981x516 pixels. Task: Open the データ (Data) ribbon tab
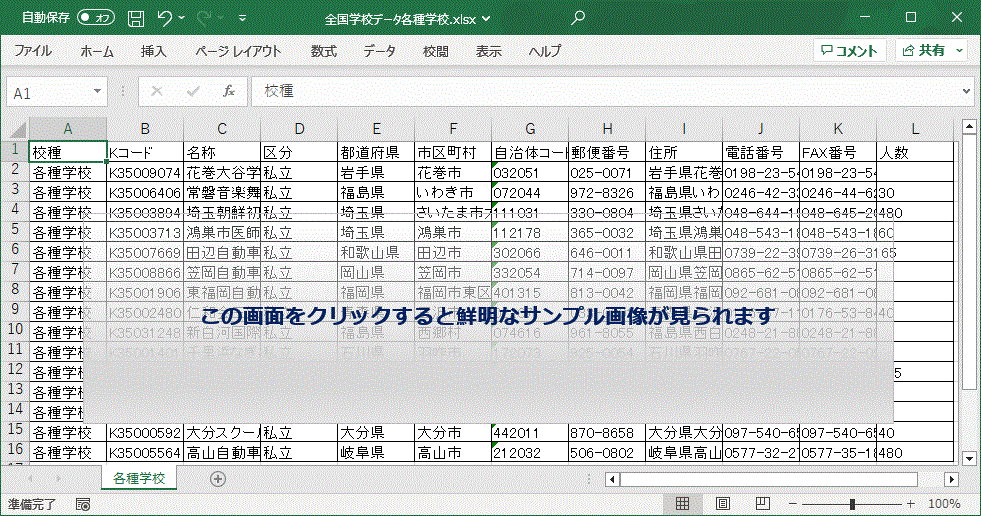(379, 51)
